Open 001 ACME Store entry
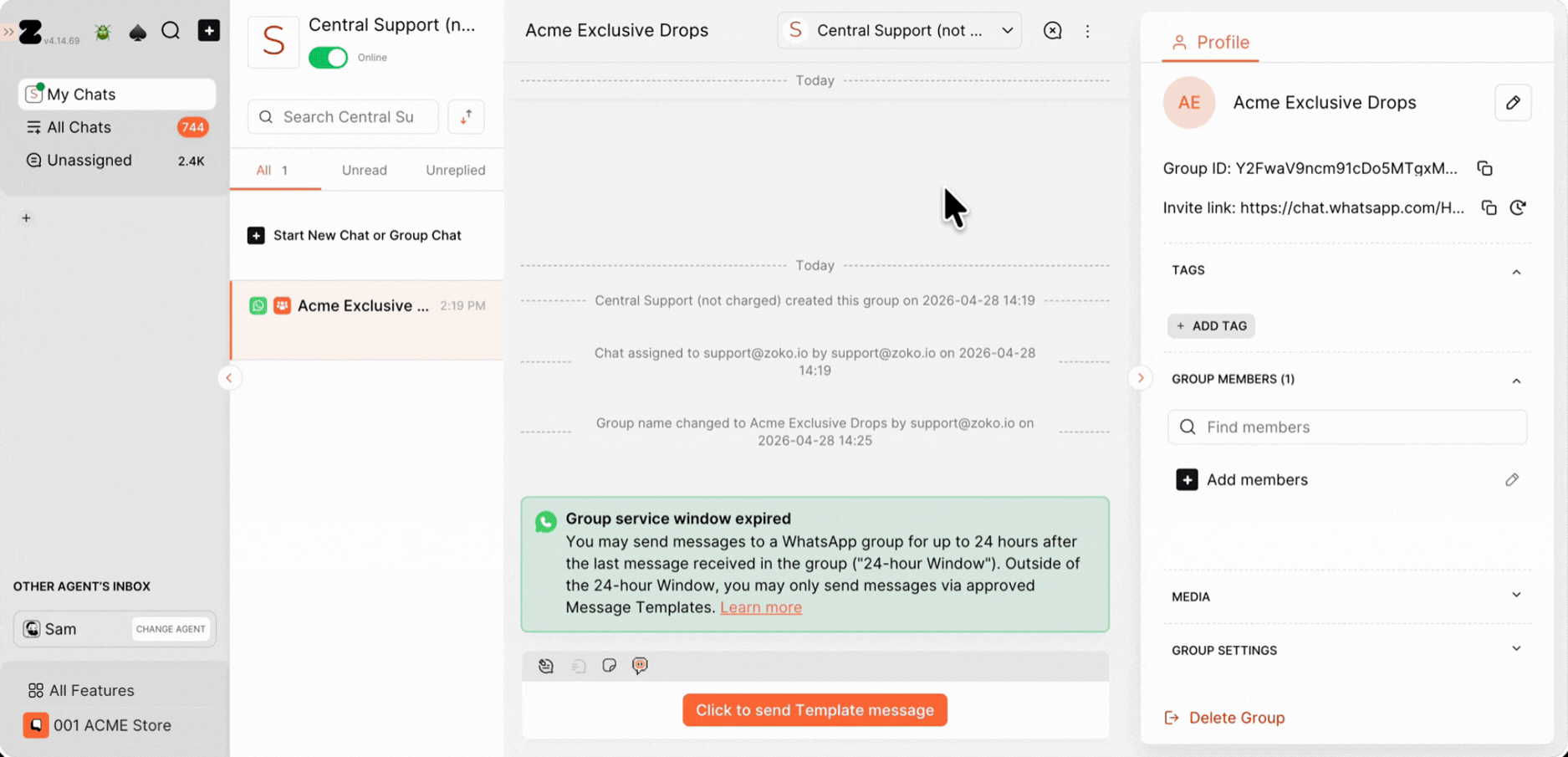Image resolution: width=1568 pixels, height=757 pixels. pos(98,725)
